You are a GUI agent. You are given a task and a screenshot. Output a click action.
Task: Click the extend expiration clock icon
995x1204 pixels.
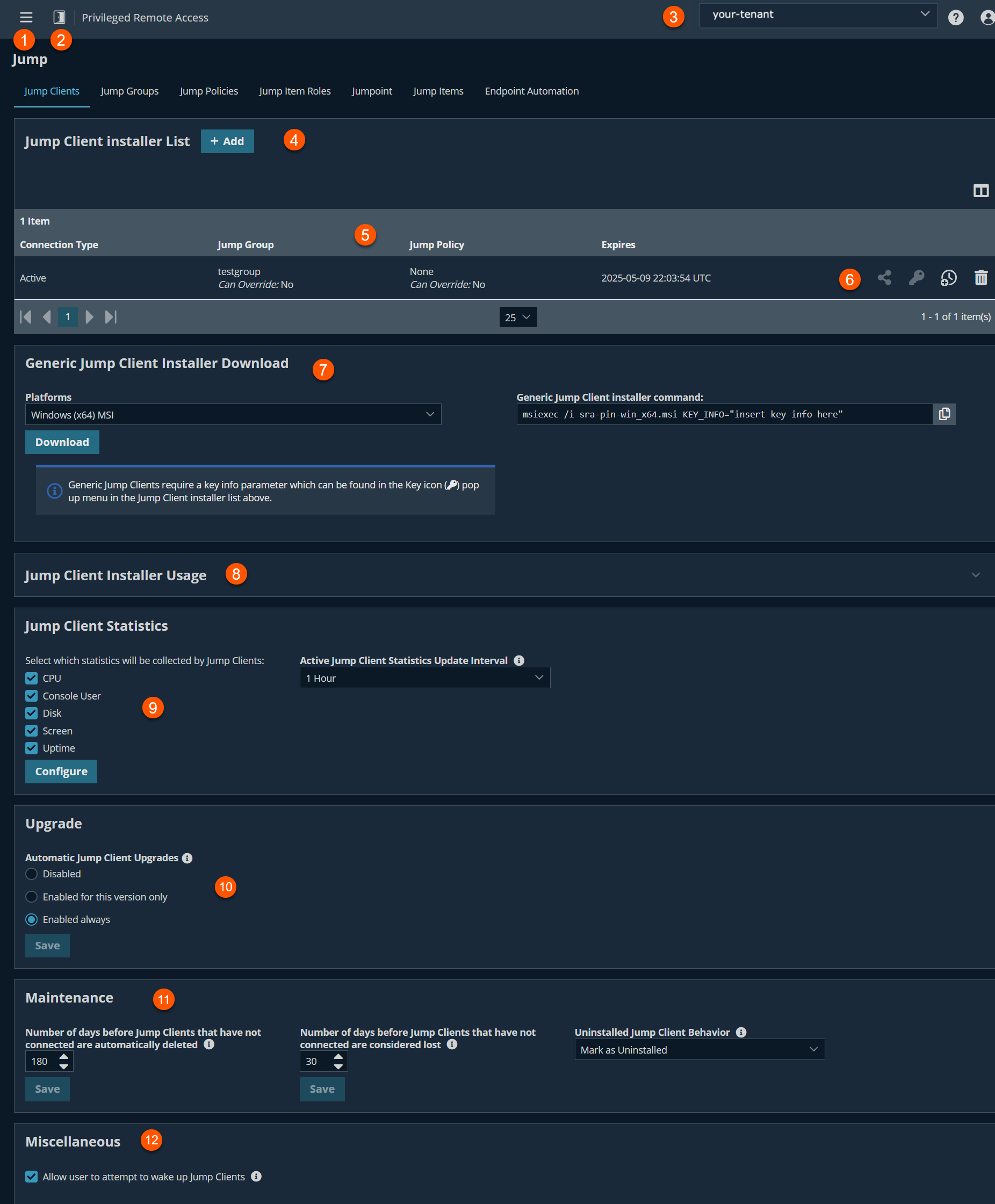click(x=949, y=278)
